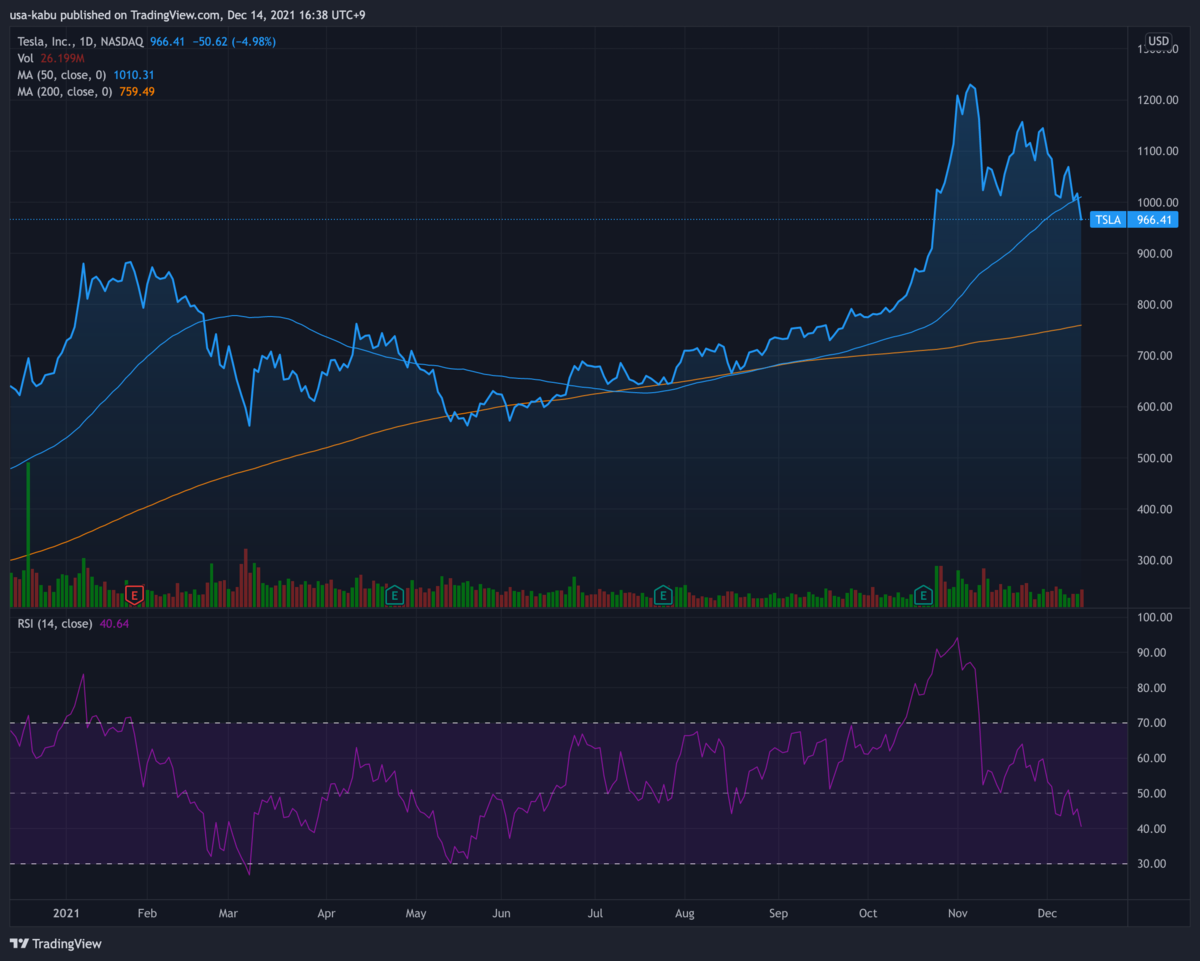Select the -50.62 (-4.98%) change value

(236, 42)
